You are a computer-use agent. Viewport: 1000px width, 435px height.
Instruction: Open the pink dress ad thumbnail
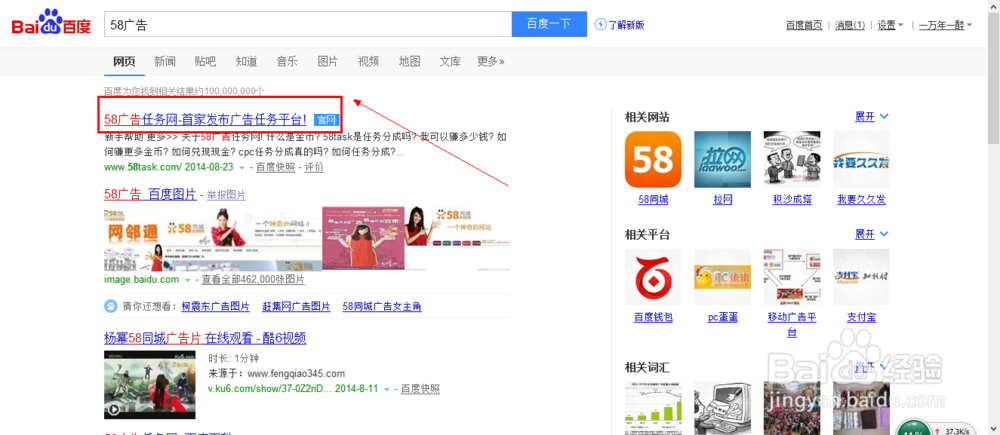click(x=364, y=239)
